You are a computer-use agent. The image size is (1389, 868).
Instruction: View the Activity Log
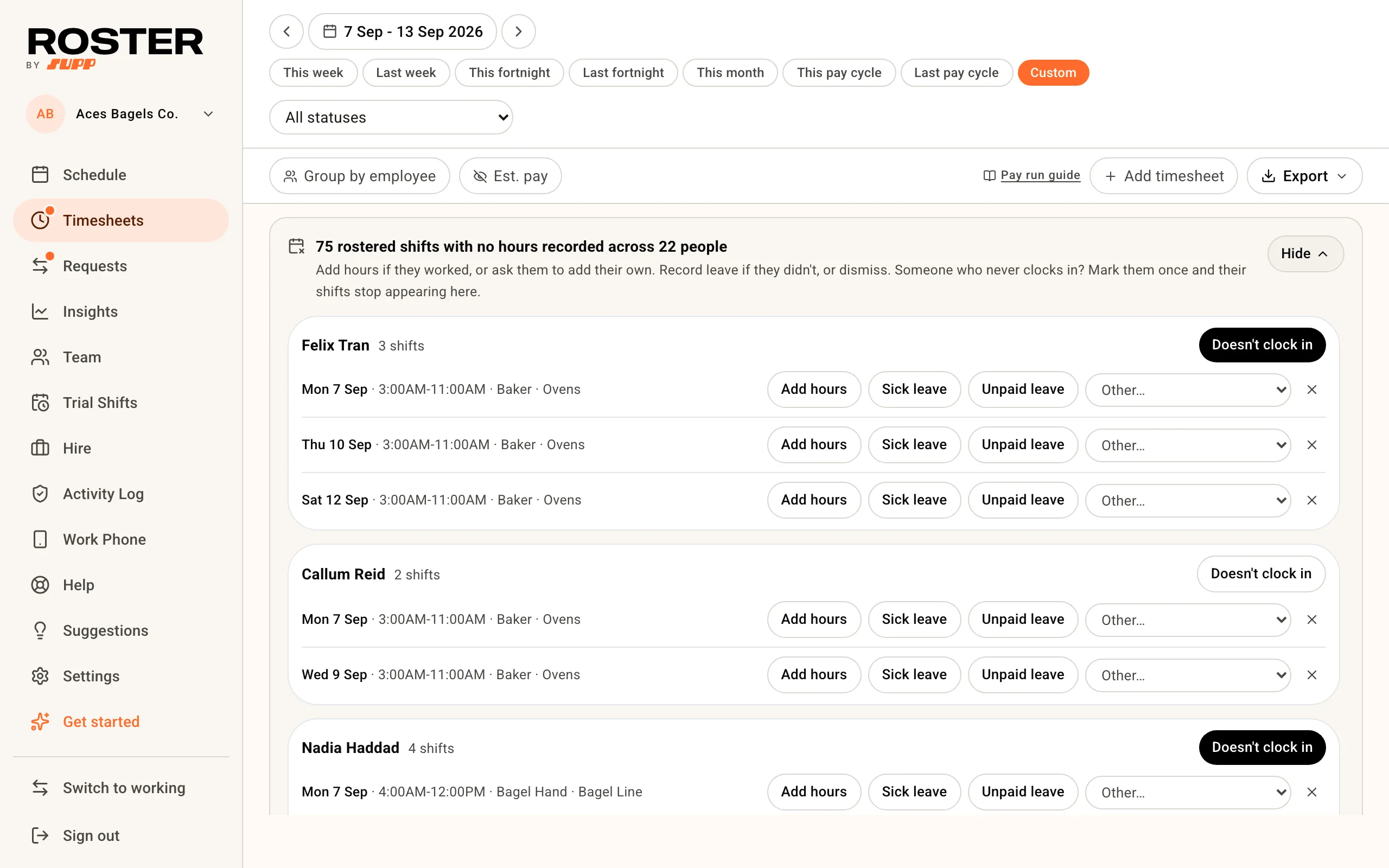(x=121, y=494)
